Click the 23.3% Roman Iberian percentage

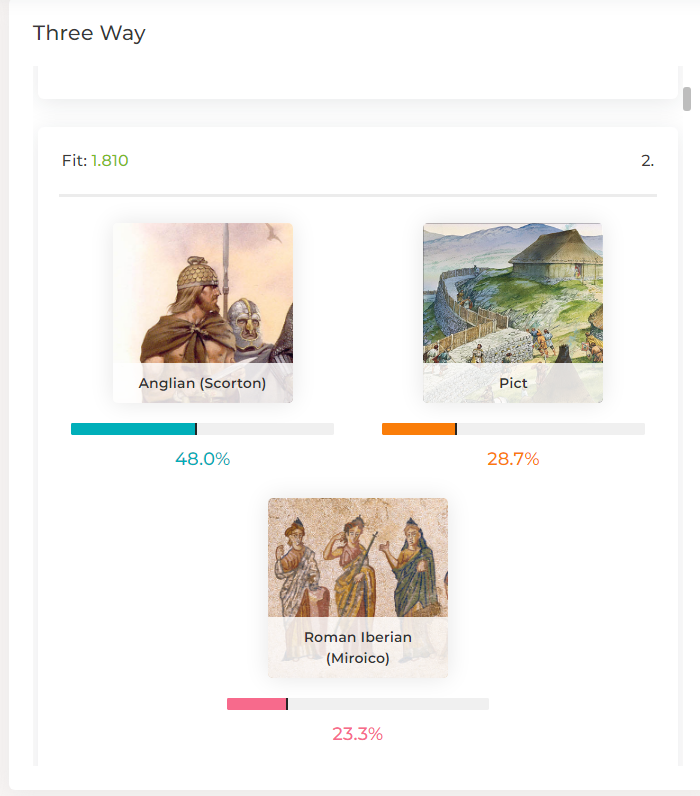point(358,734)
